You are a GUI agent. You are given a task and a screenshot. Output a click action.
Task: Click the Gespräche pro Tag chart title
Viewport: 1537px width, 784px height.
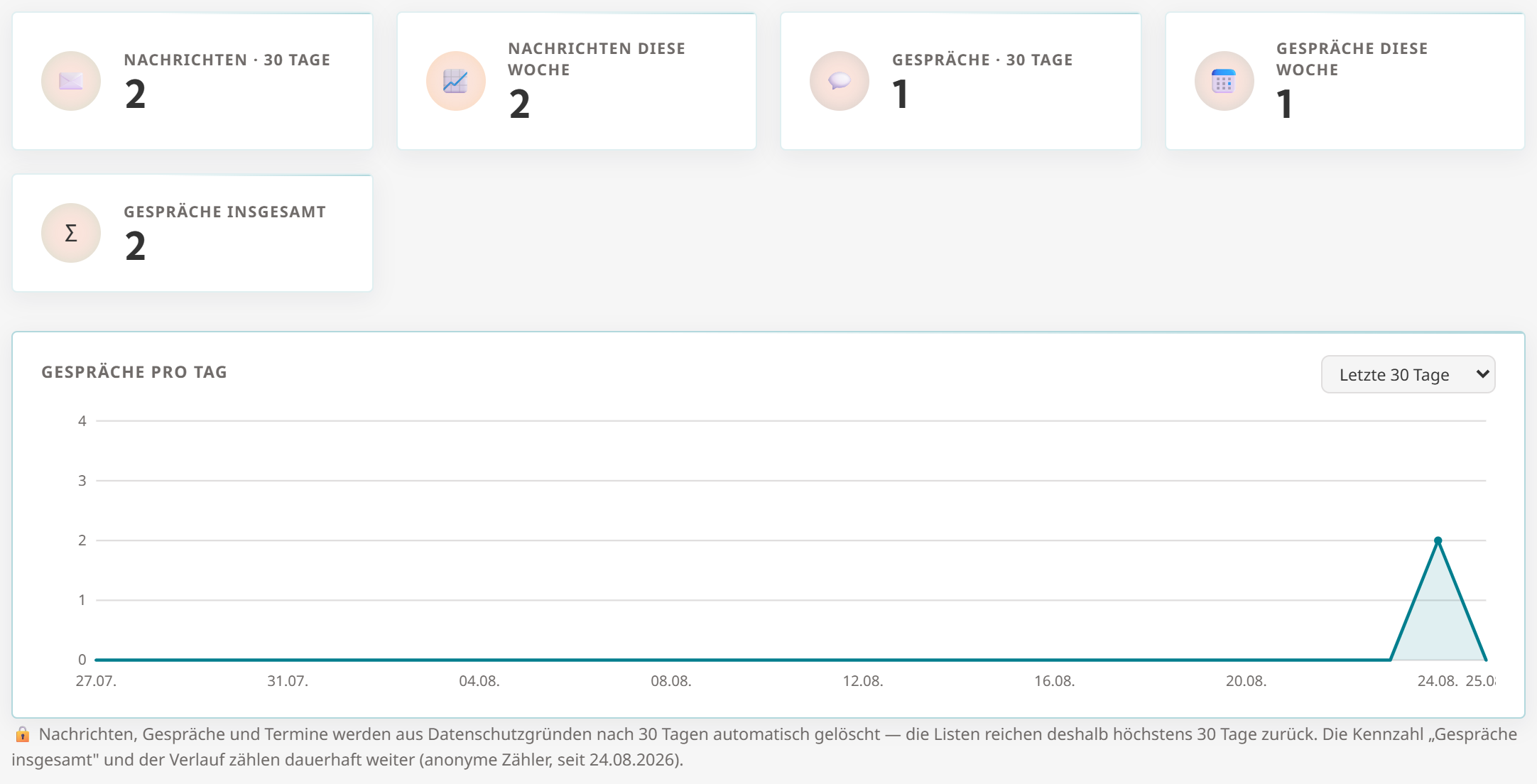point(134,372)
